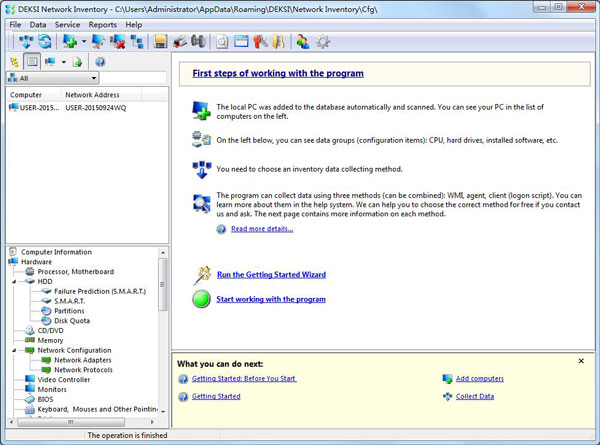Click the red wrench tools toolbar icon
Screen dimensions: 600x445
260,41
